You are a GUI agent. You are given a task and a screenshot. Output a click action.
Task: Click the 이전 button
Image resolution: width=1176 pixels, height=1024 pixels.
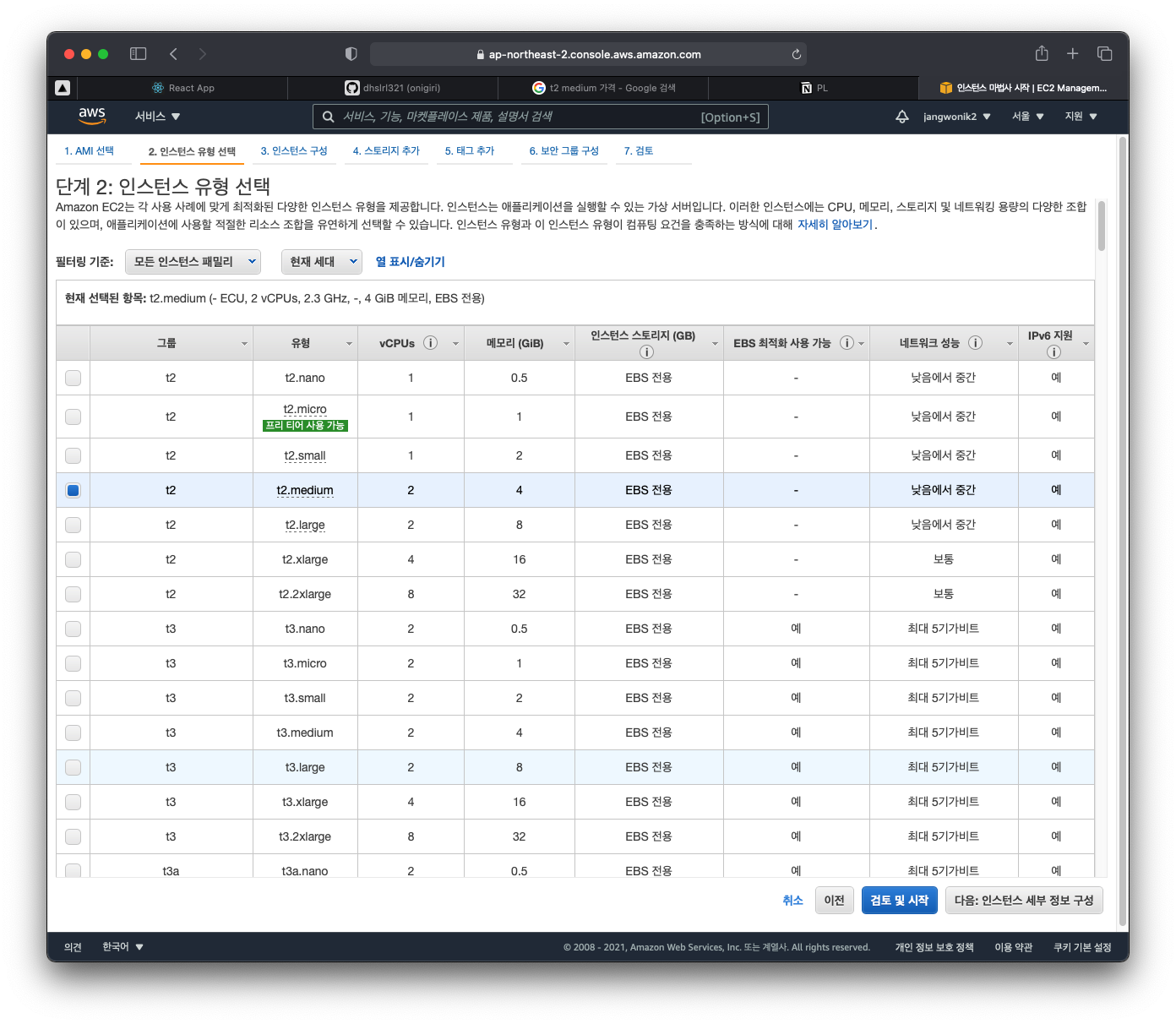[835, 901]
